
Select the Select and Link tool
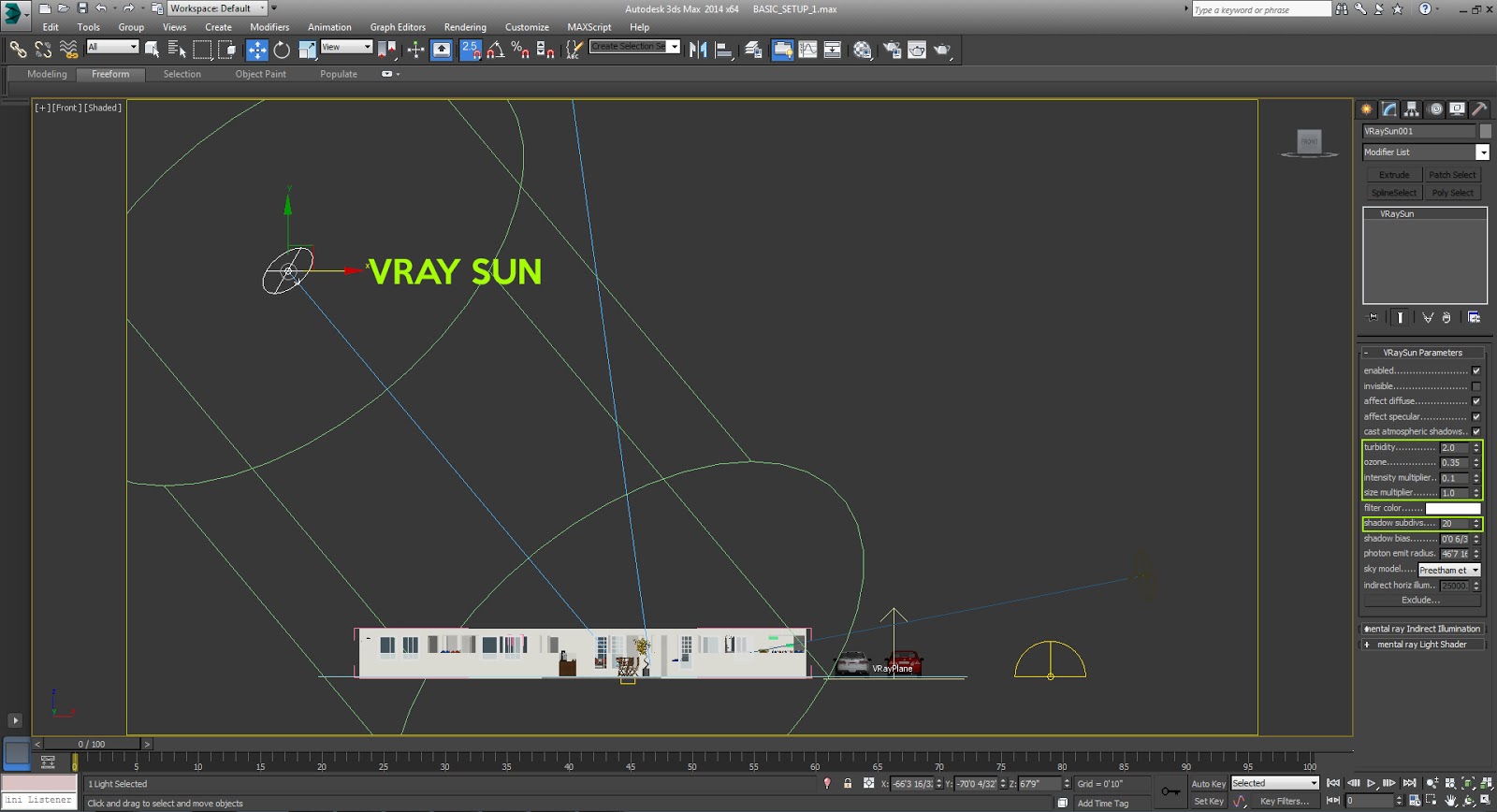pos(19,50)
